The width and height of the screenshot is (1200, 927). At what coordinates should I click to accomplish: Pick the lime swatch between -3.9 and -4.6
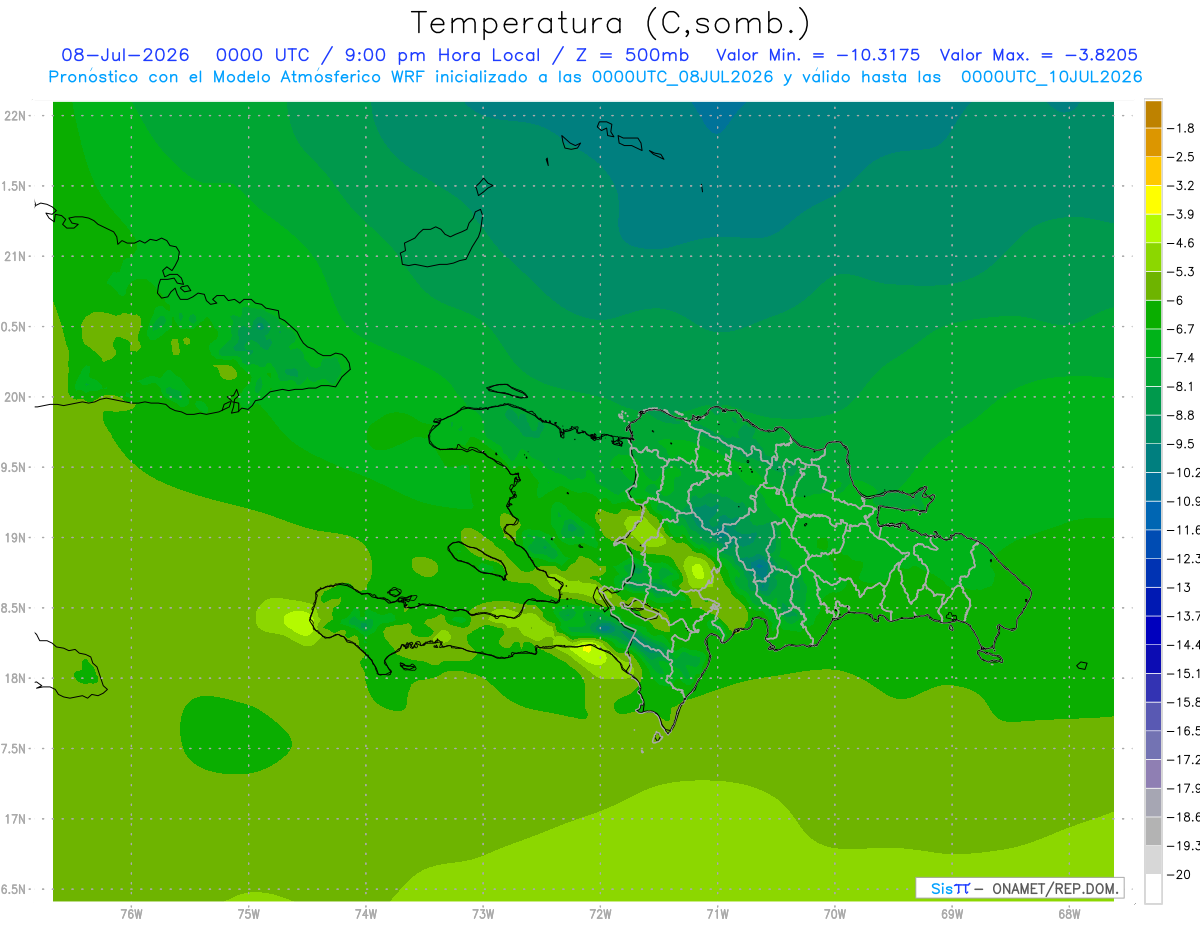pos(1153,229)
